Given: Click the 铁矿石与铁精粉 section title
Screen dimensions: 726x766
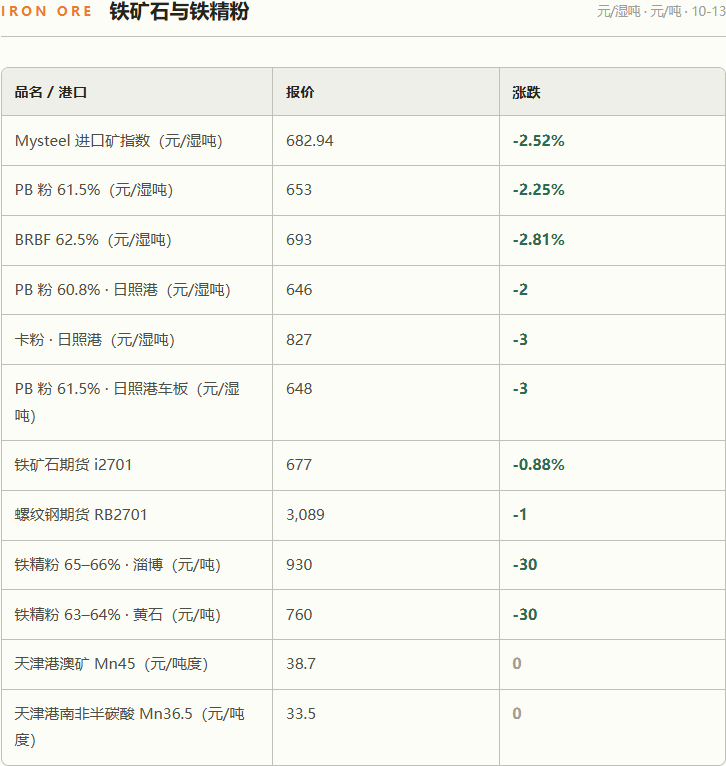Looking at the screenshot, I should (179, 11).
